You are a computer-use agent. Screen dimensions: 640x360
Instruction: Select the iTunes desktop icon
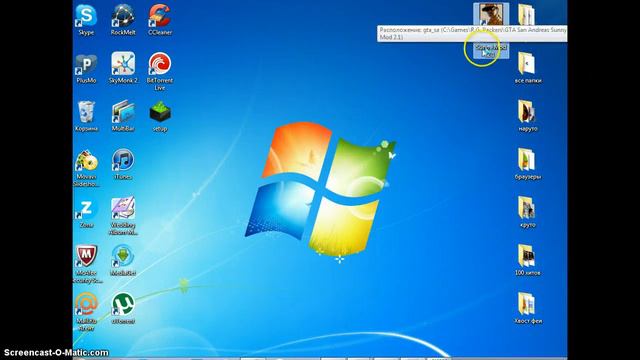pyautogui.click(x=123, y=160)
